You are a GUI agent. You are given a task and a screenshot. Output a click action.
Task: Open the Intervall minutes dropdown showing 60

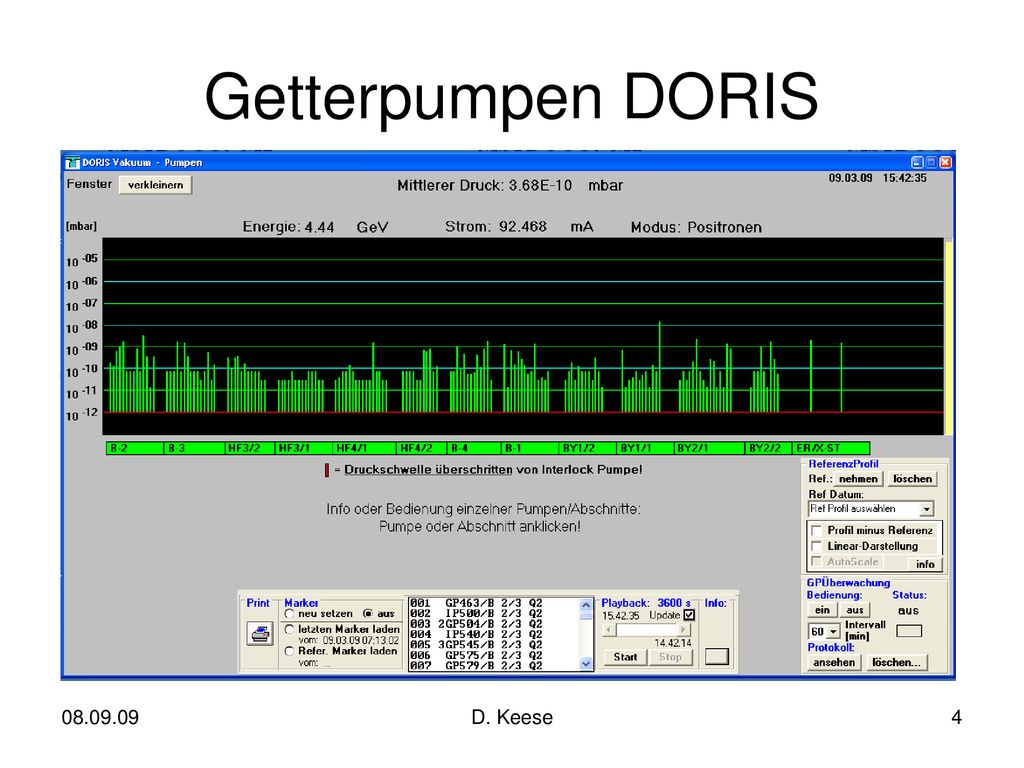click(833, 632)
